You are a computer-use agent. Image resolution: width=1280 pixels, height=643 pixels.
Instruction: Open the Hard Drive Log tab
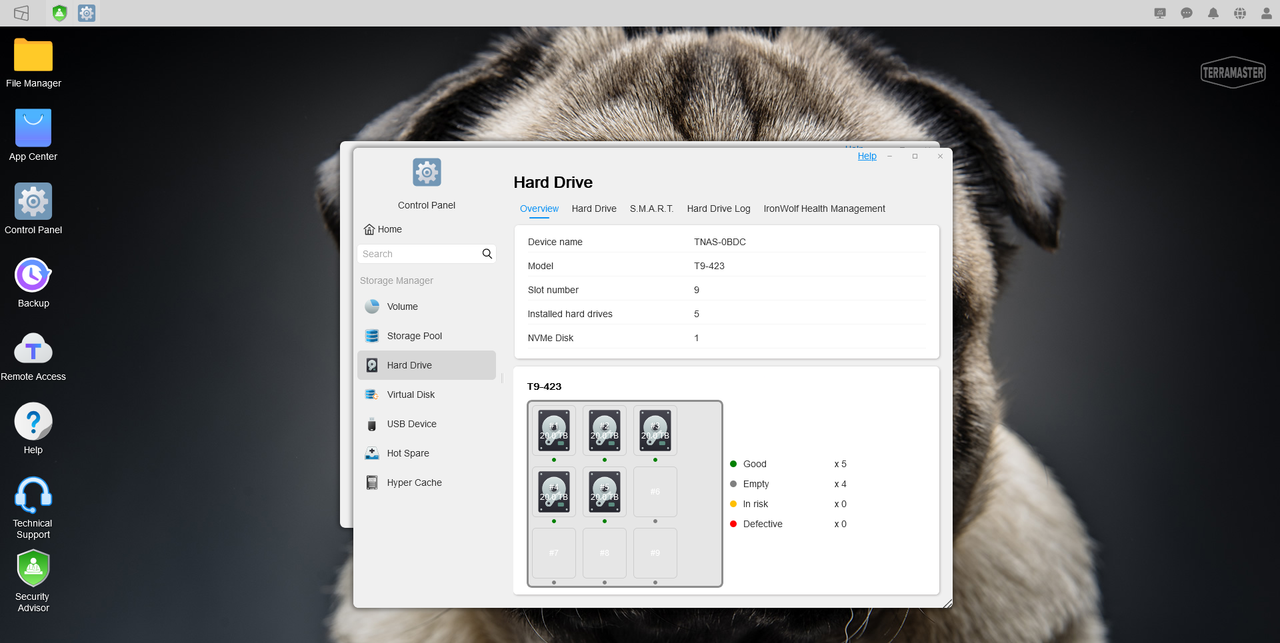(x=718, y=209)
